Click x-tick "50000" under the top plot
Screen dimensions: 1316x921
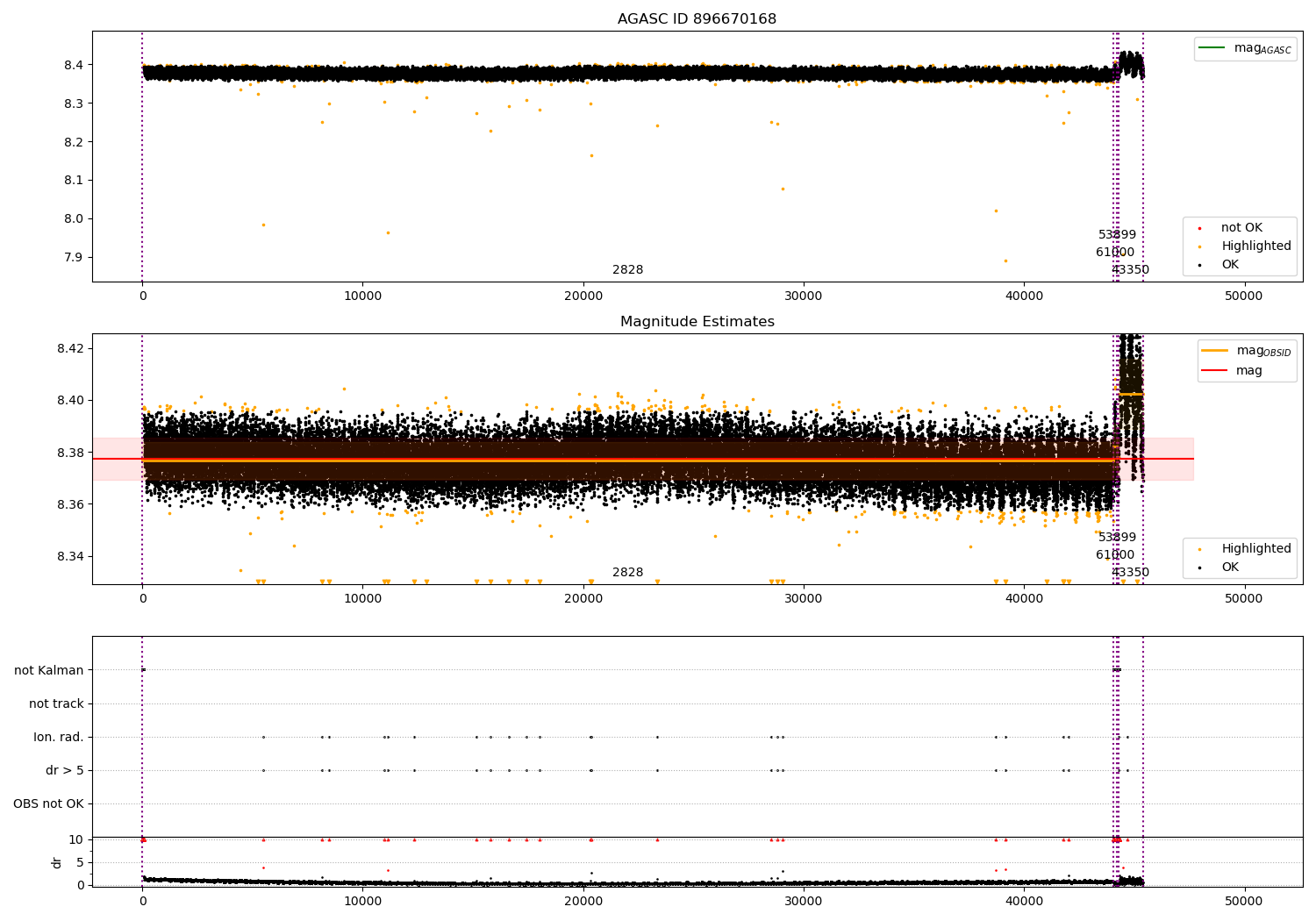[1243, 296]
